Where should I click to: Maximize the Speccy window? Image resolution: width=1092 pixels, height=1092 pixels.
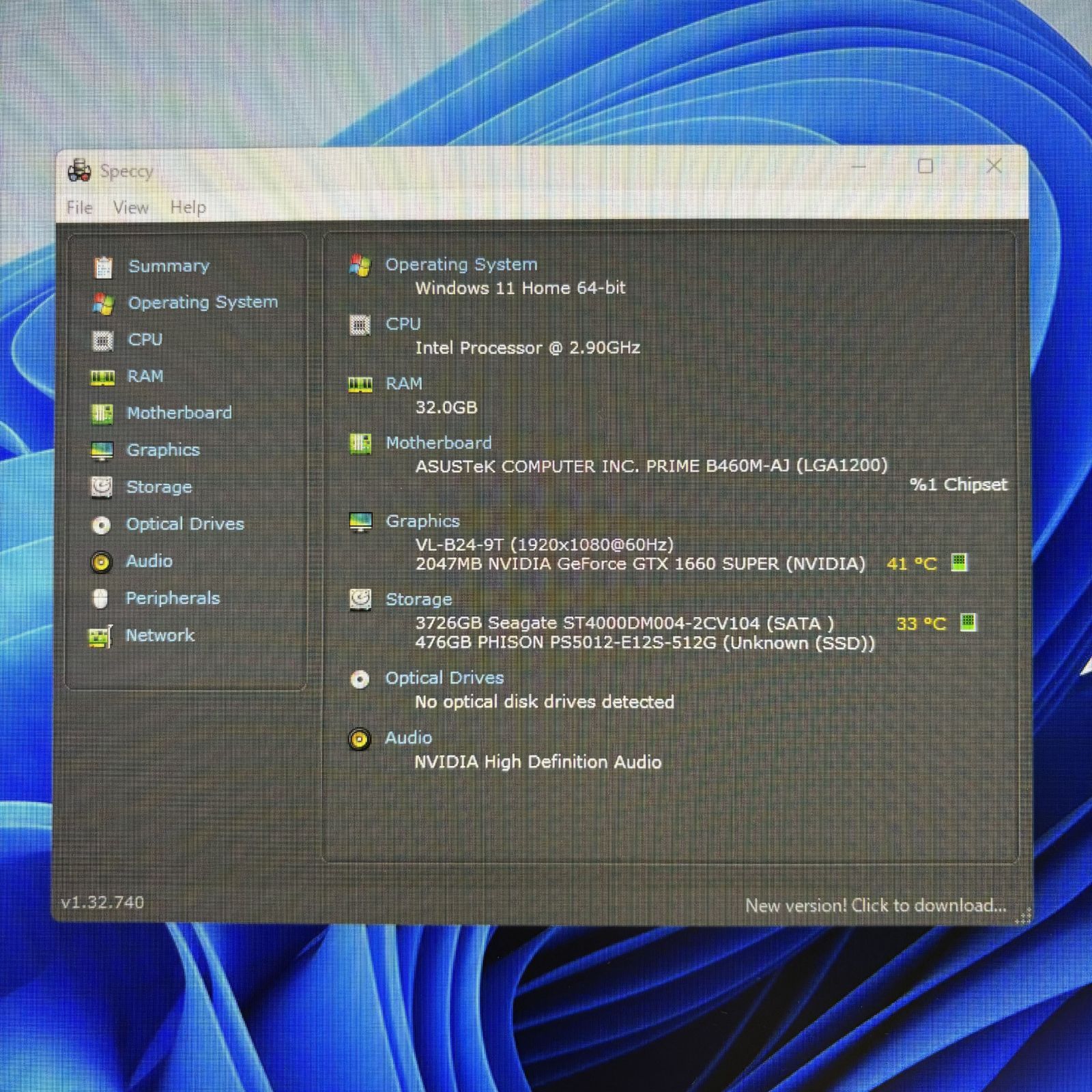(x=925, y=167)
